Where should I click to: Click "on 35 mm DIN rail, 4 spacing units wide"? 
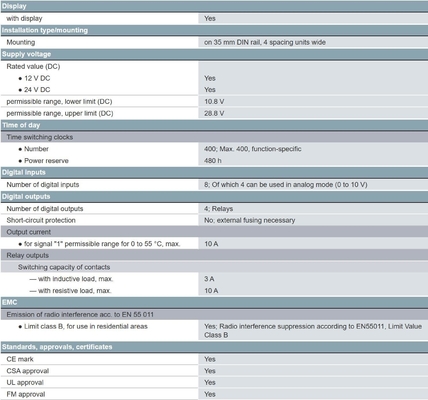tap(265, 42)
